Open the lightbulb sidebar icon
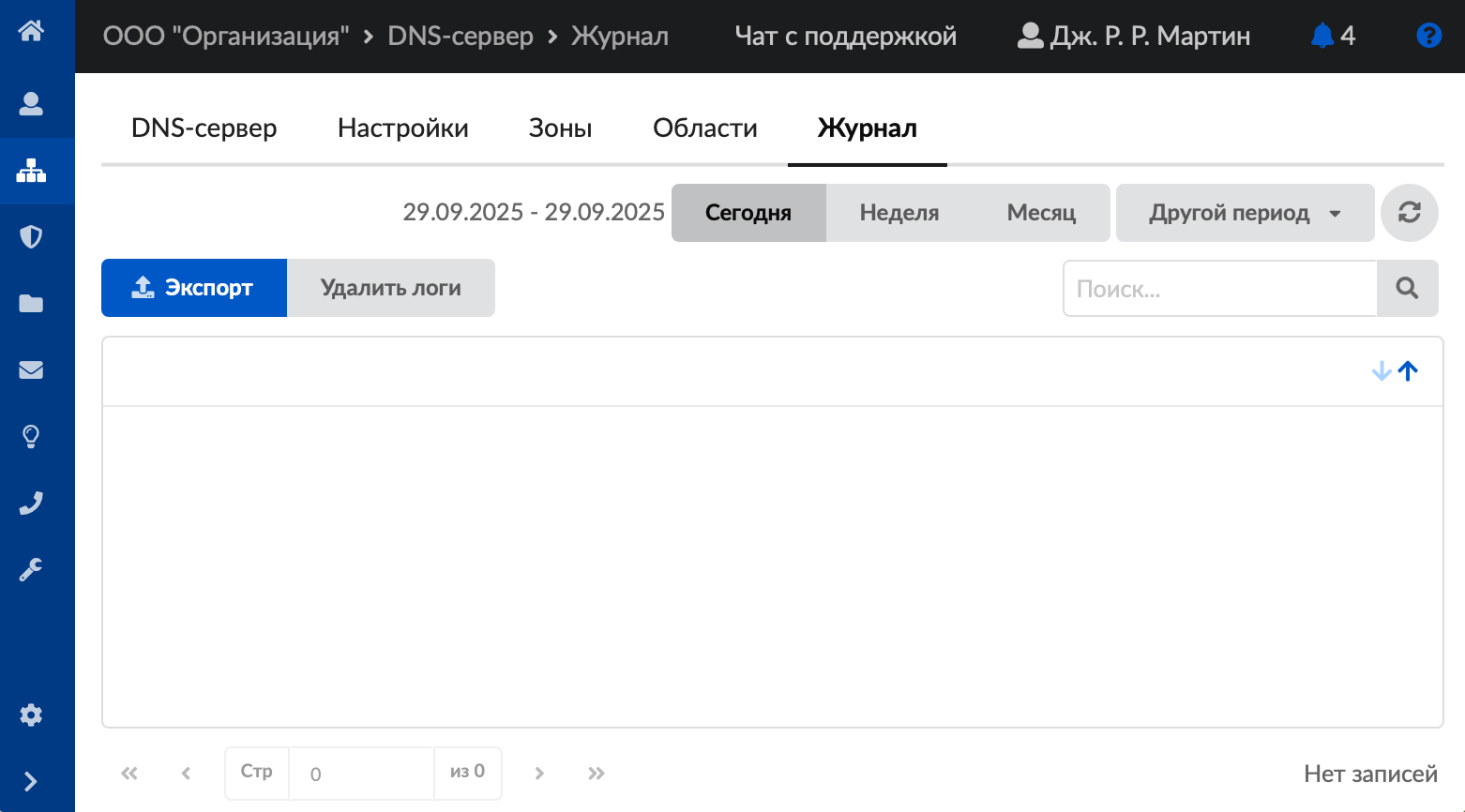The width and height of the screenshot is (1465, 812). [31, 436]
